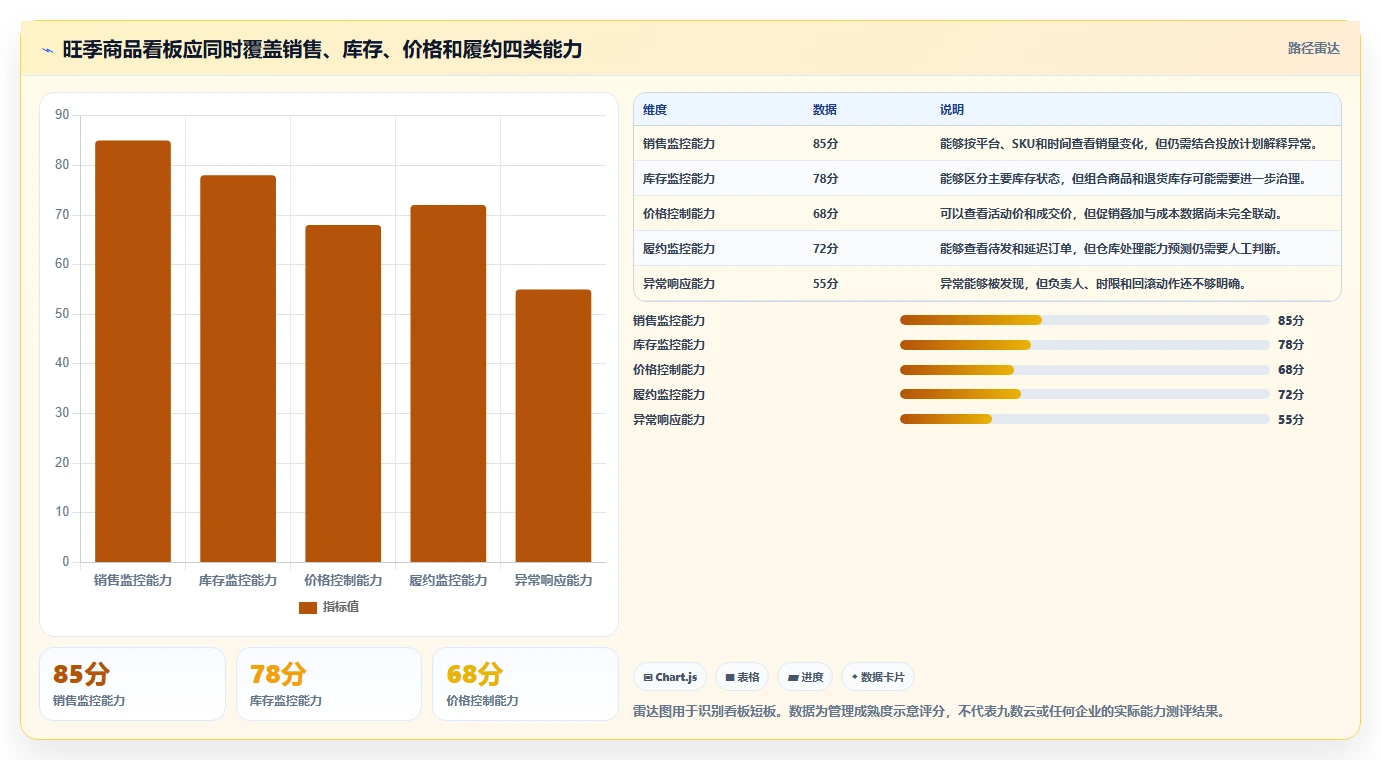Click the 履约监控能力 bar in chart
This screenshot has height=760, width=1381.
(x=448, y=383)
